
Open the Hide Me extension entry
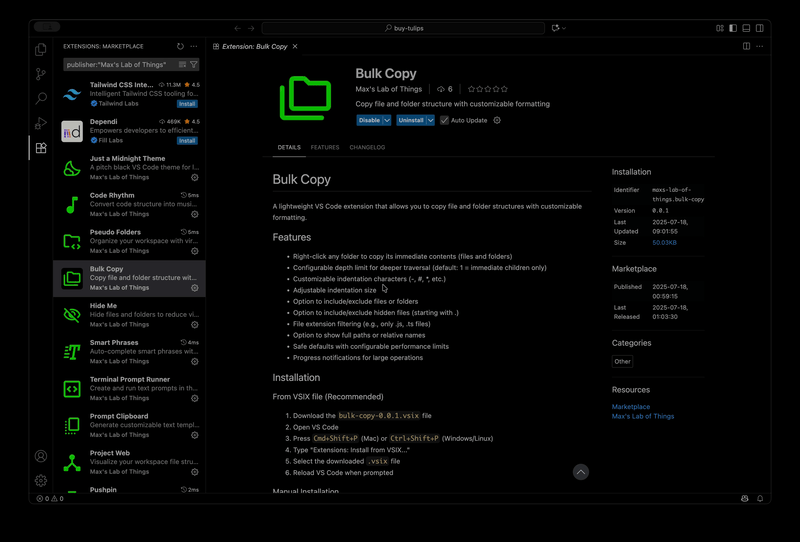(130, 315)
